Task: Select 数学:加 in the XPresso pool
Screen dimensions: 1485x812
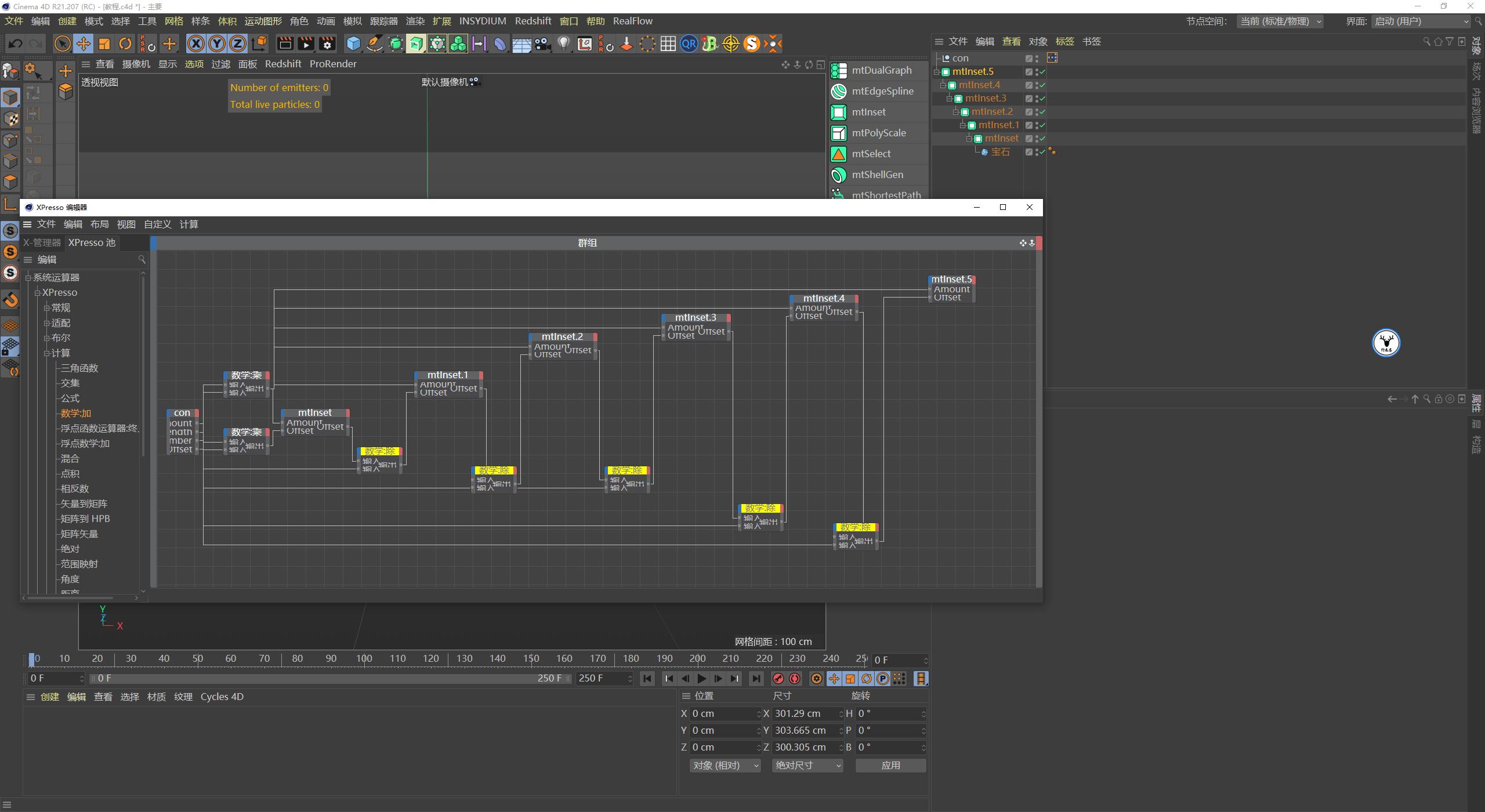Action: [x=76, y=414]
